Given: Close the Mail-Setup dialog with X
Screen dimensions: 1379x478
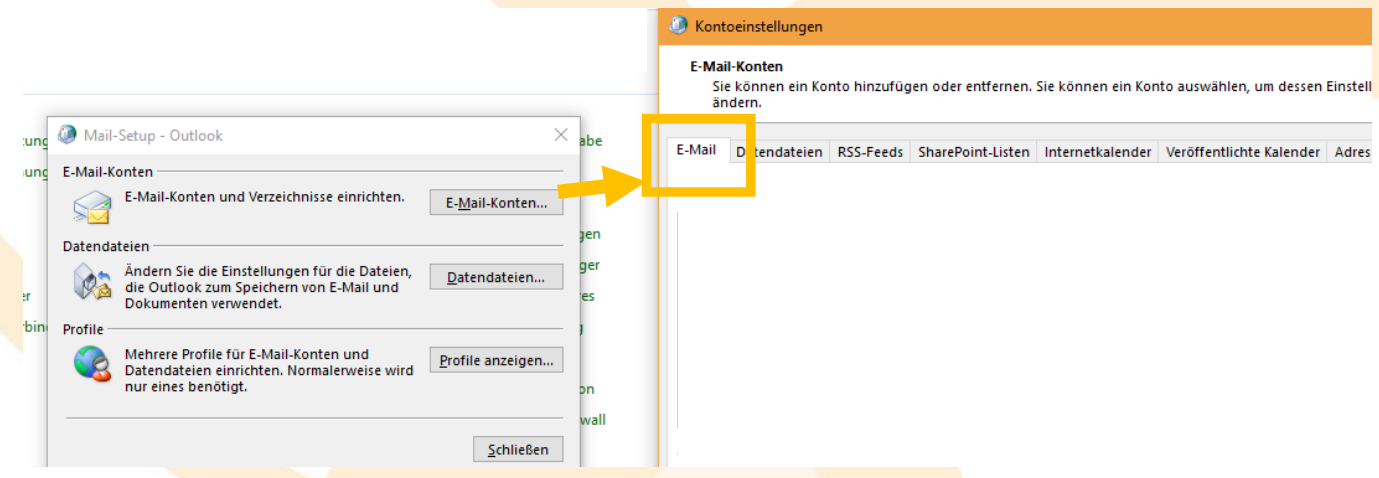Looking at the screenshot, I should click(561, 134).
